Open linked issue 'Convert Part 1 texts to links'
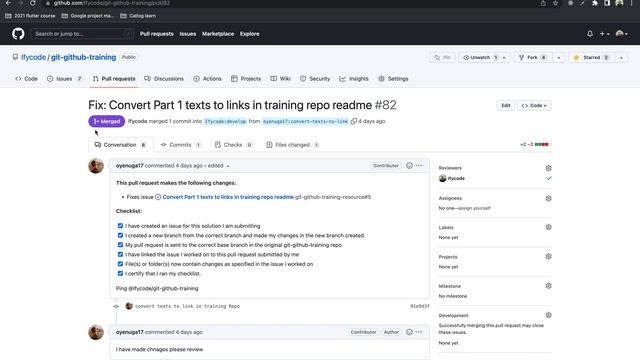 coord(228,197)
